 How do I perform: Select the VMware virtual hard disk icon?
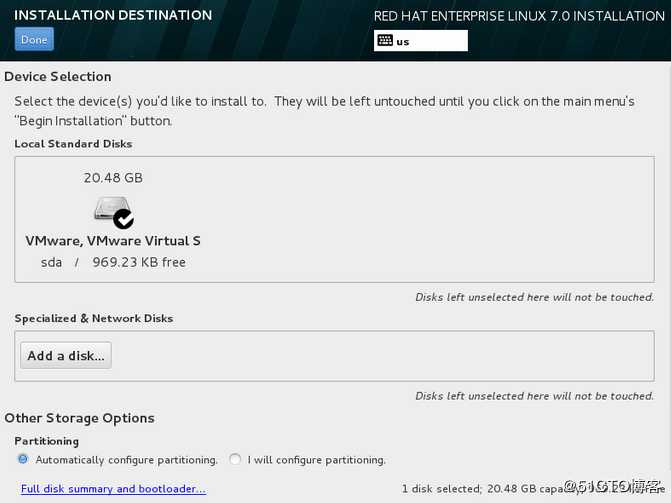tap(110, 210)
